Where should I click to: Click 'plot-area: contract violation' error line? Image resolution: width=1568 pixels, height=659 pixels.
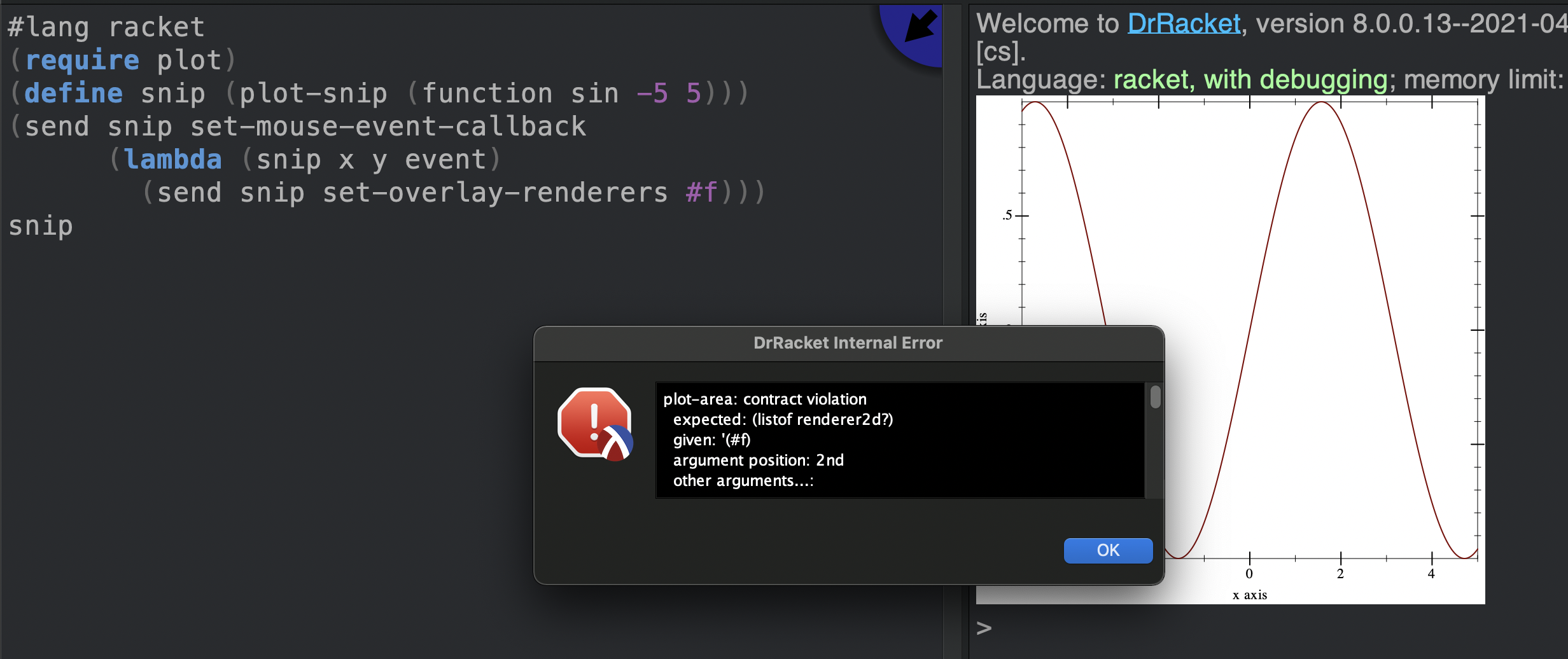[x=765, y=399]
